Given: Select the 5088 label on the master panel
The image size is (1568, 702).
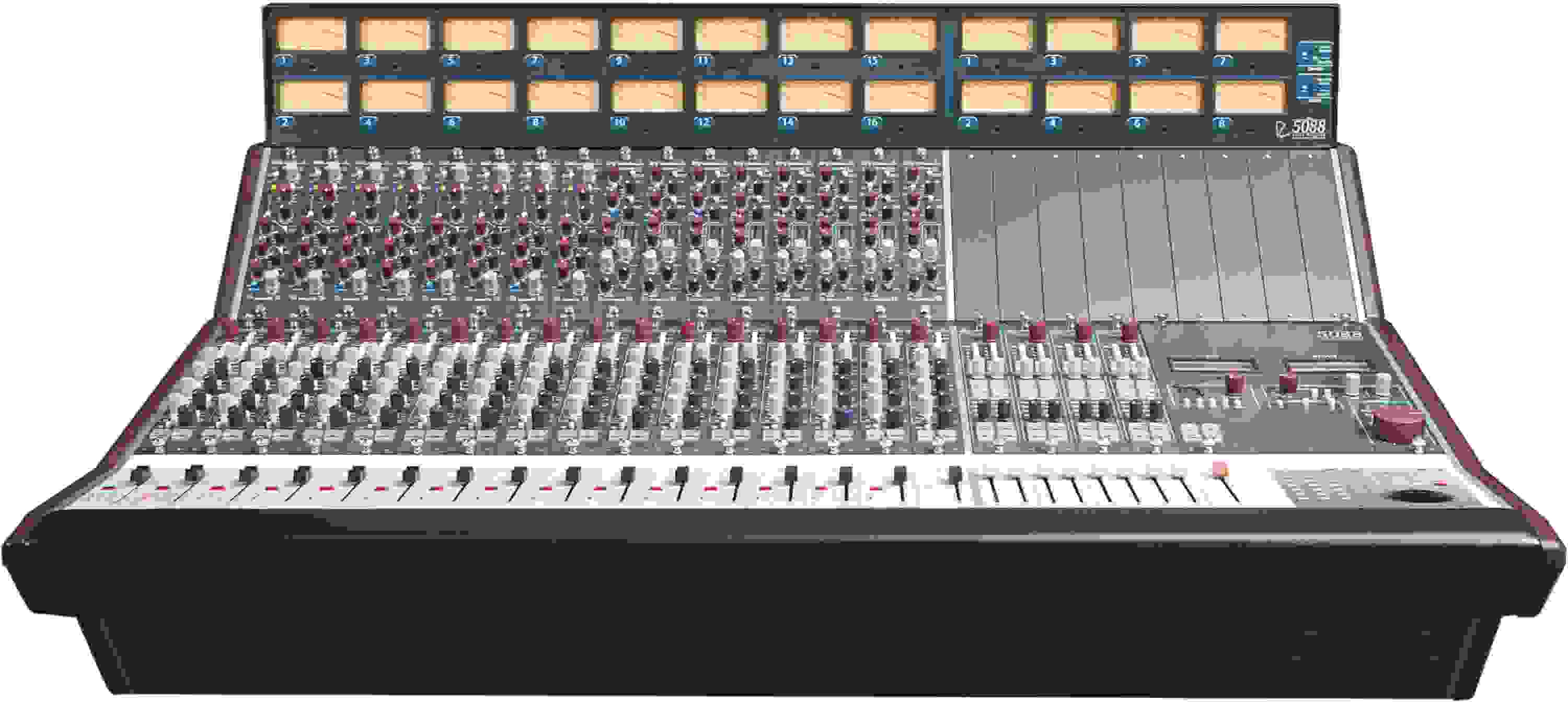Looking at the screenshot, I should tap(1339, 336).
